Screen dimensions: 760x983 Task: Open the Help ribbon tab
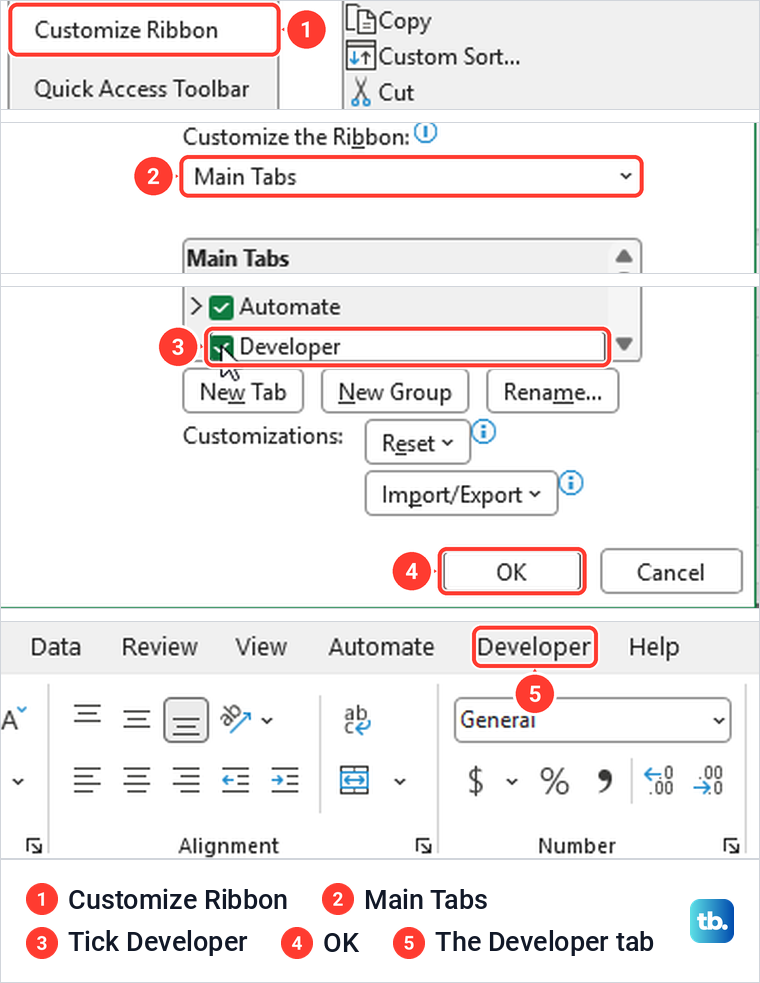tap(654, 646)
